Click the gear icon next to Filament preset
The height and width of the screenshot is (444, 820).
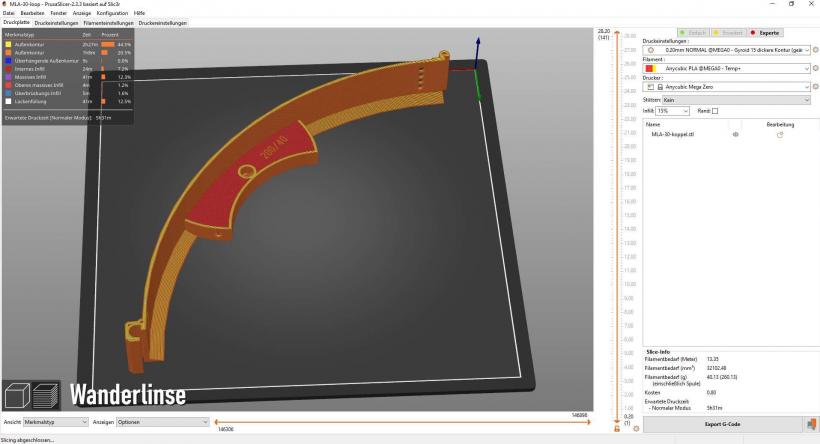[x=815, y=68]
